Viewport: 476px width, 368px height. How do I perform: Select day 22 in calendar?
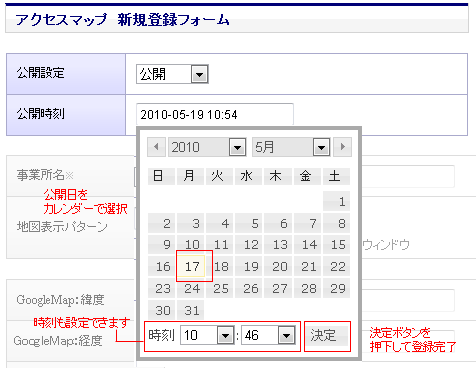click(x=337, y=266)
